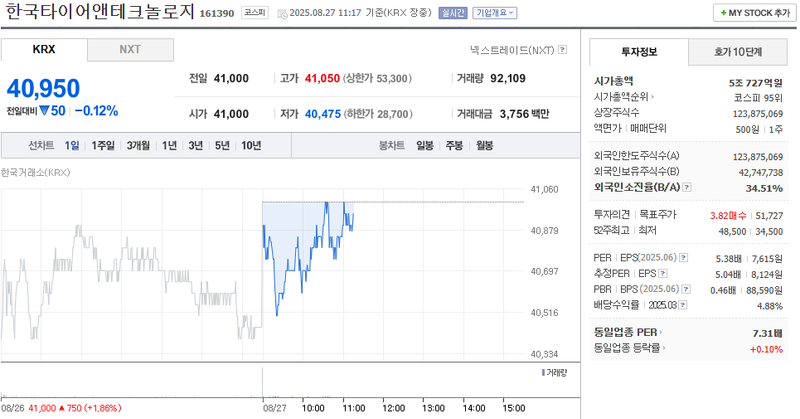Open the 투자정보 tab
Viewport: 800px width, 419px height.
(639, 52)
